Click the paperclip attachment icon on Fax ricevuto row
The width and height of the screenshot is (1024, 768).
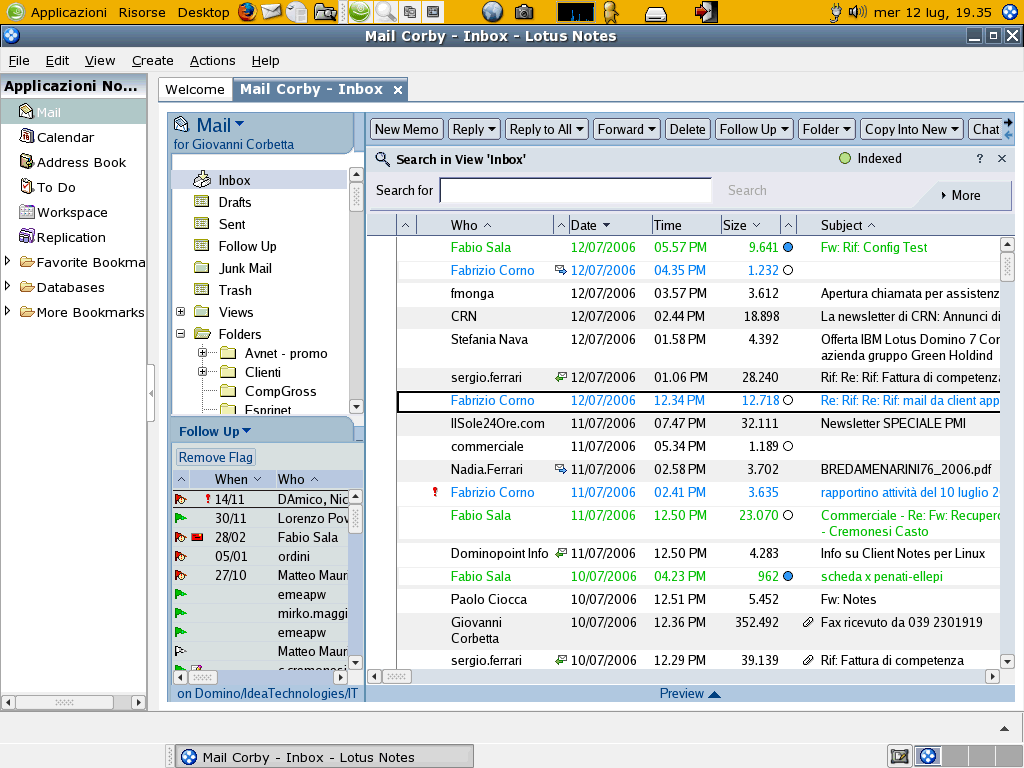808,622
